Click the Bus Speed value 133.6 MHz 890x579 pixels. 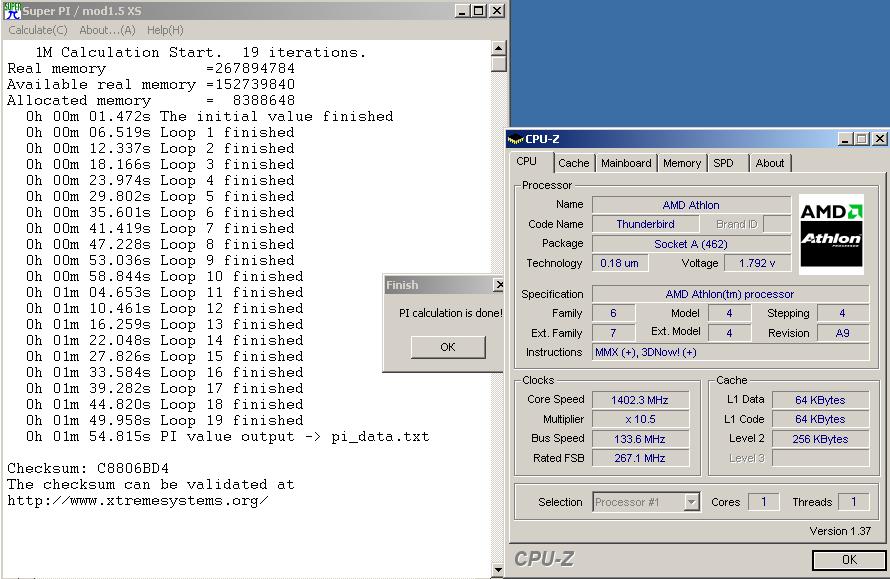point(640,439)
